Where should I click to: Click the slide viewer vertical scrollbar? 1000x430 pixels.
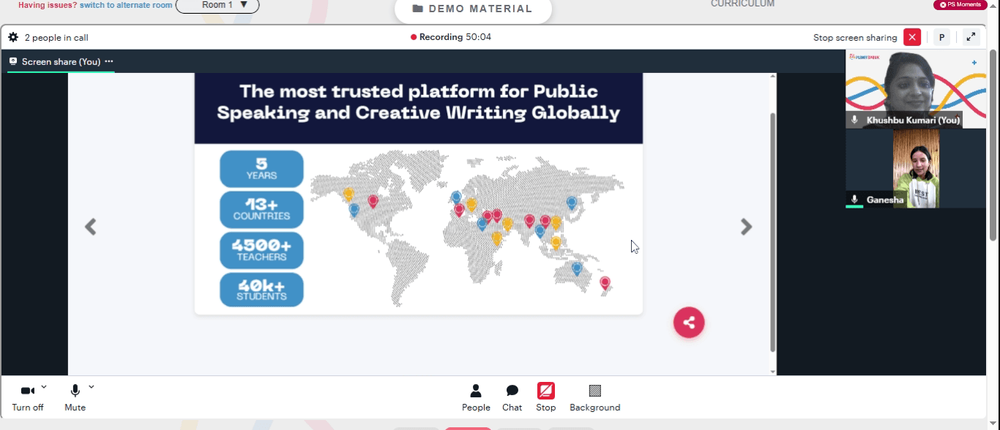click(x=774, y=232)
